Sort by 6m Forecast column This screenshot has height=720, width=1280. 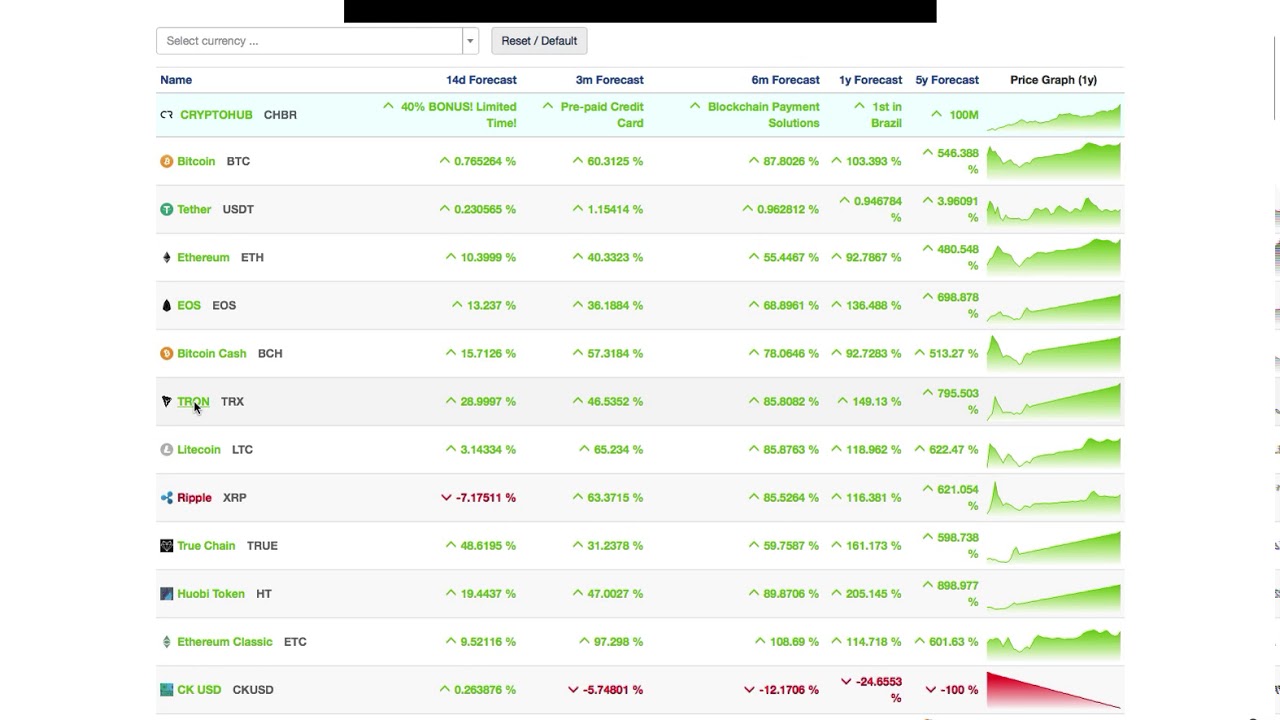(x=785, y=80)
